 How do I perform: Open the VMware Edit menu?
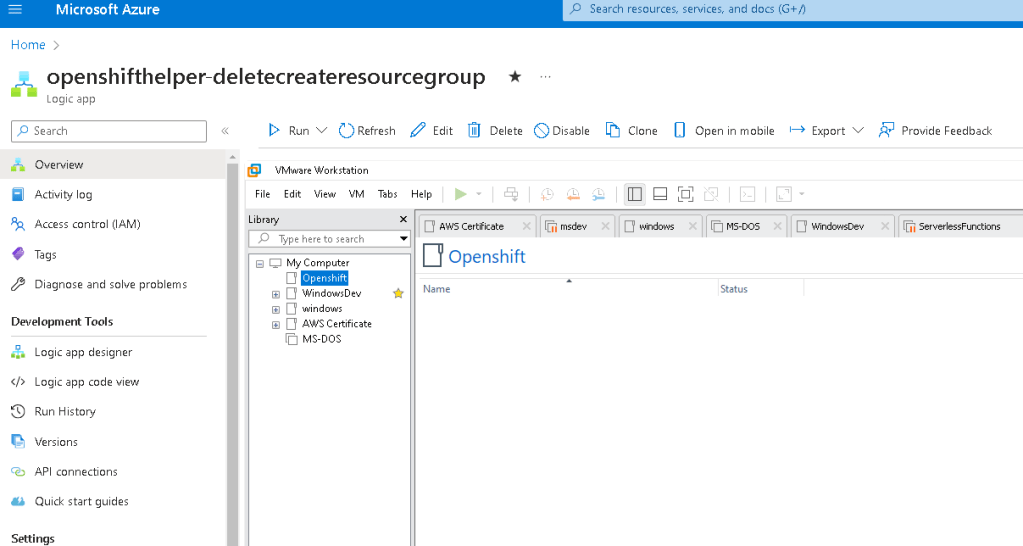click(292, 194)
